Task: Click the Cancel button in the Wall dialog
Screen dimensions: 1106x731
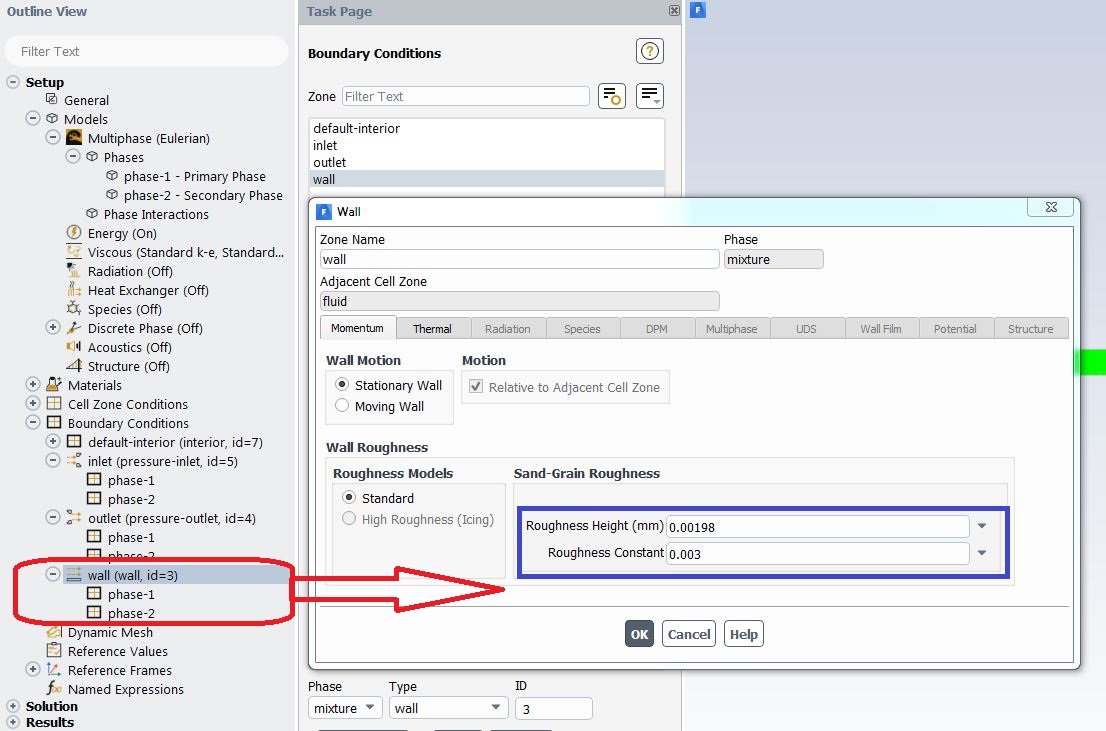Action: pos(688,633)
